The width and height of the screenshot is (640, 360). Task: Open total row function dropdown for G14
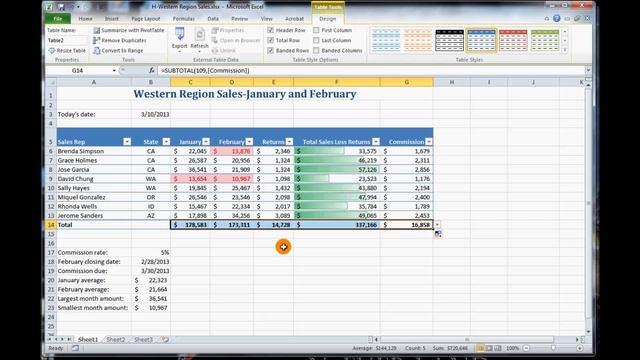438,225
